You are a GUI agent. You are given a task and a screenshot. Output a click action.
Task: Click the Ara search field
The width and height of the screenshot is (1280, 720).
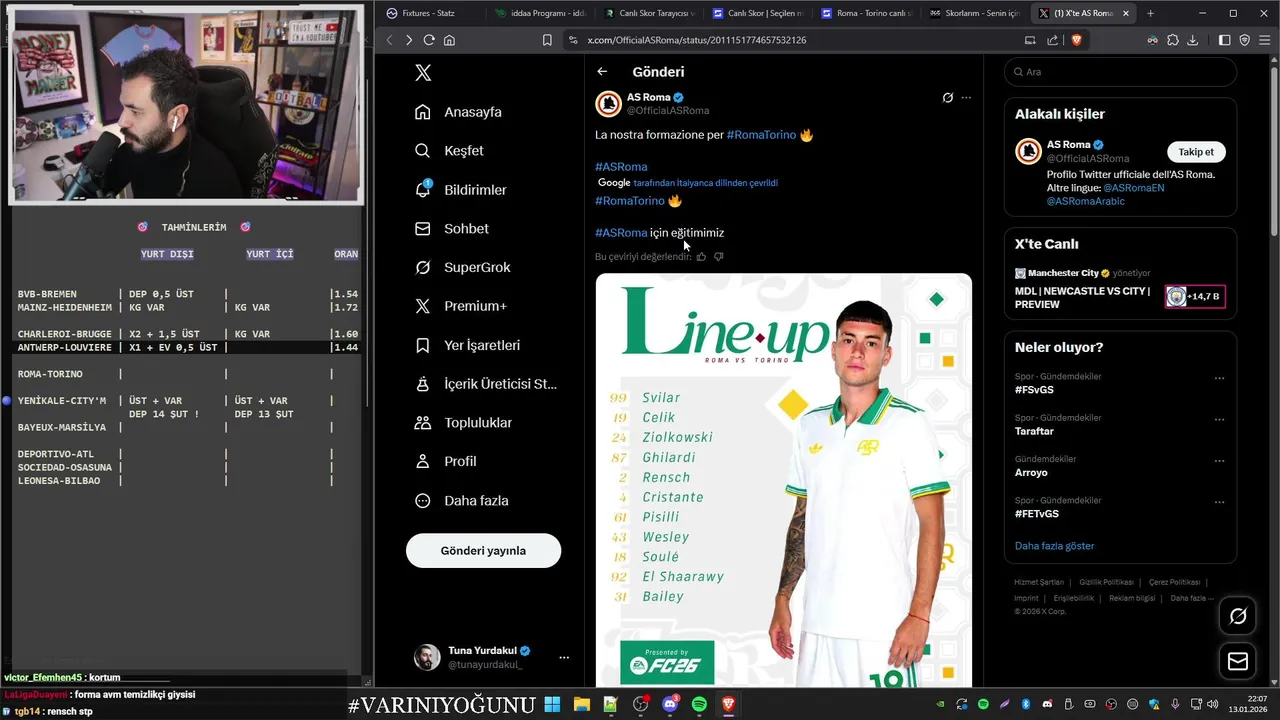click(x=1120, y=72)
